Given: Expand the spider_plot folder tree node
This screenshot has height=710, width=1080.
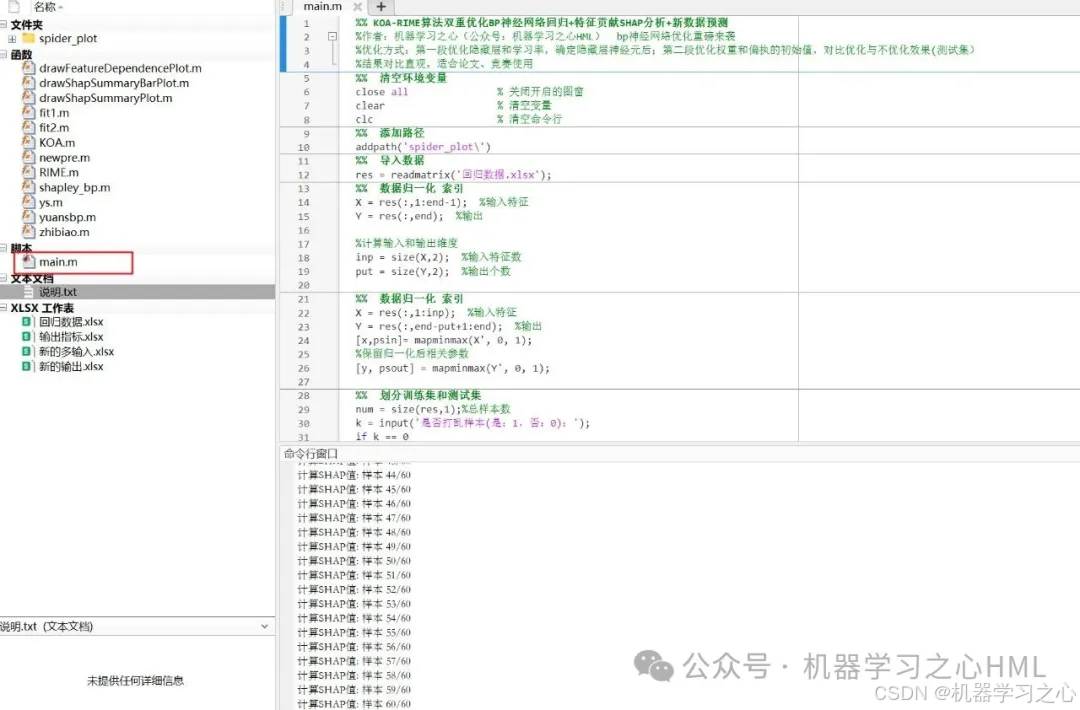Looking at the screenshot, I should coord(12,39).
